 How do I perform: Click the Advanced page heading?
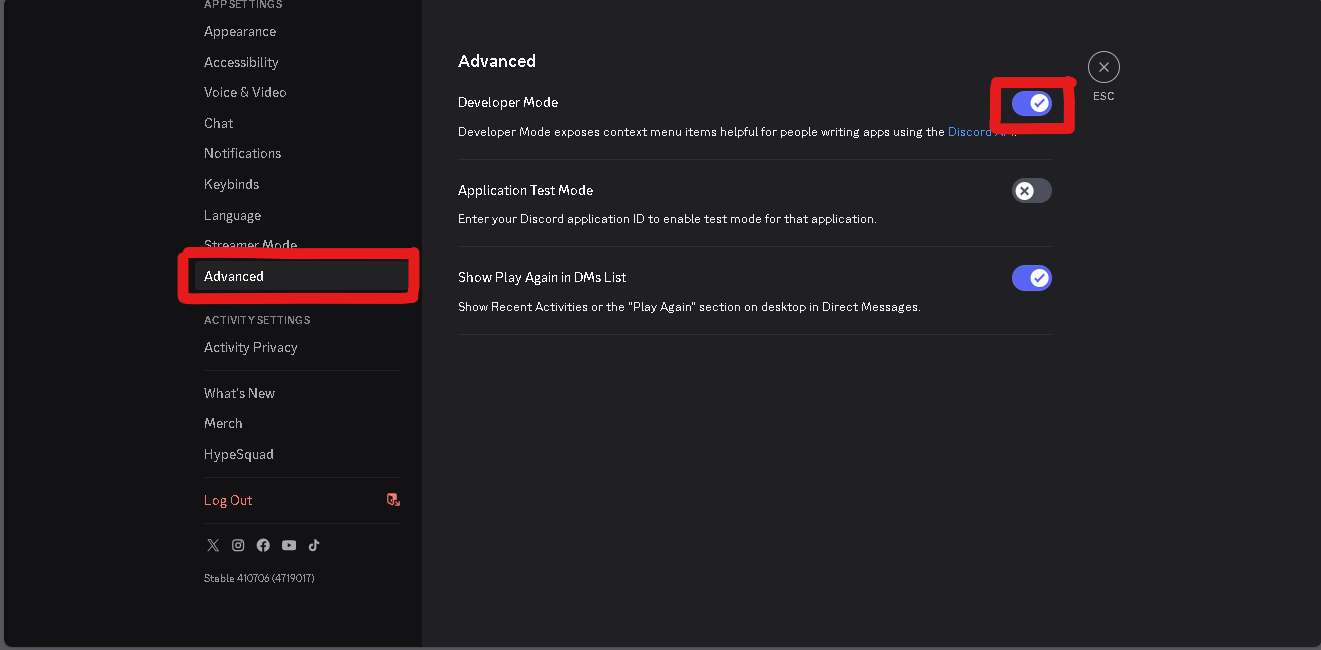pos(497,61)
